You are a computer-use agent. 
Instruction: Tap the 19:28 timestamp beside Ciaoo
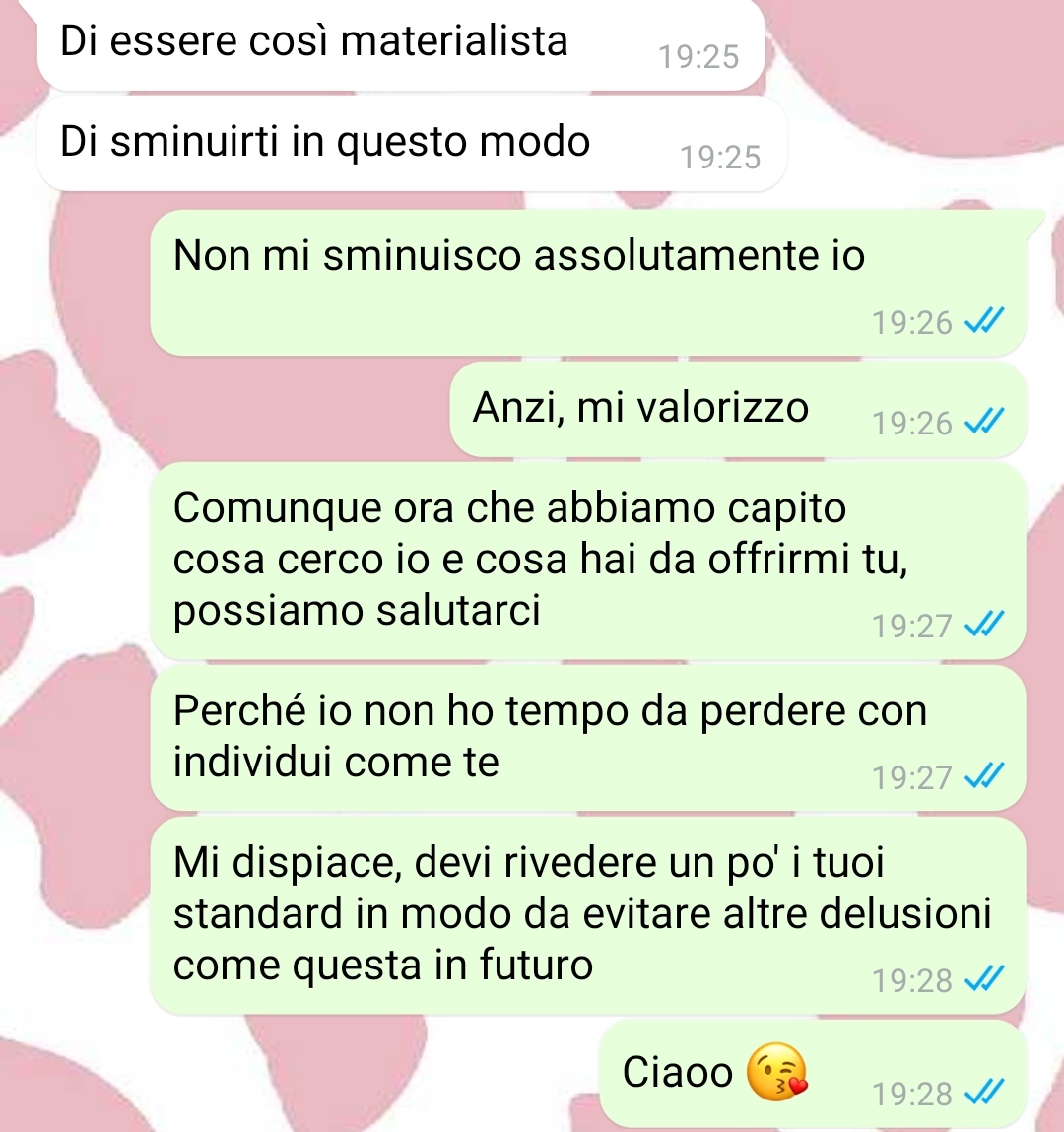point(912,1094)
